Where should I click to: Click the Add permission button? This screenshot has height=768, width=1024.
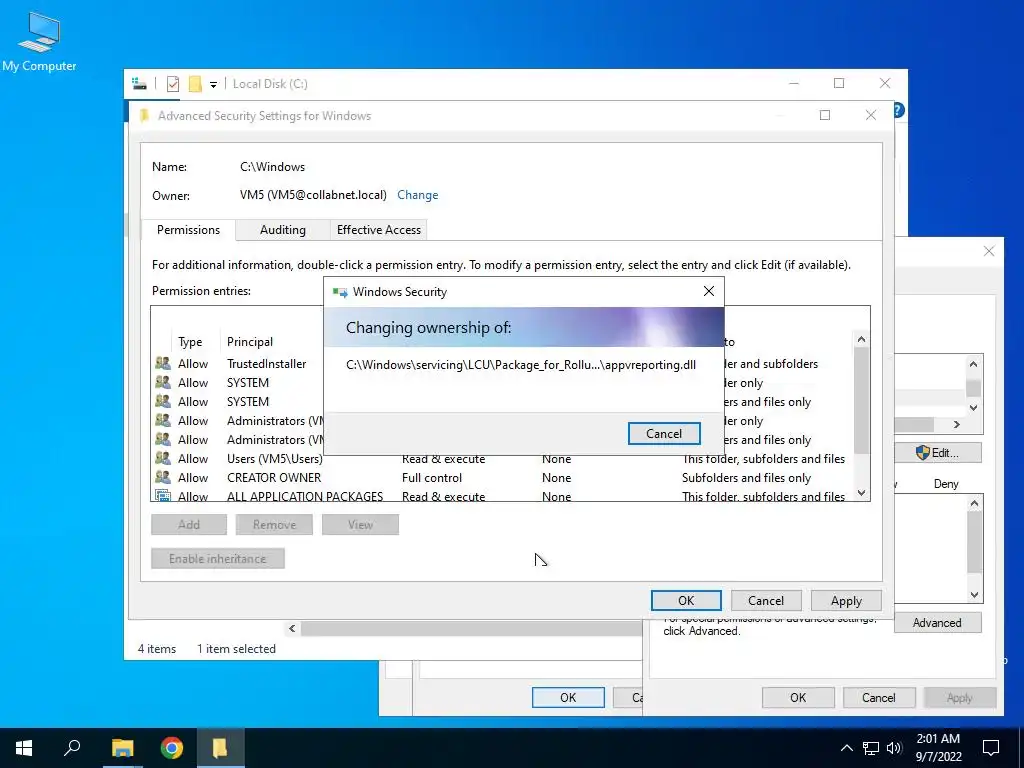189,524
